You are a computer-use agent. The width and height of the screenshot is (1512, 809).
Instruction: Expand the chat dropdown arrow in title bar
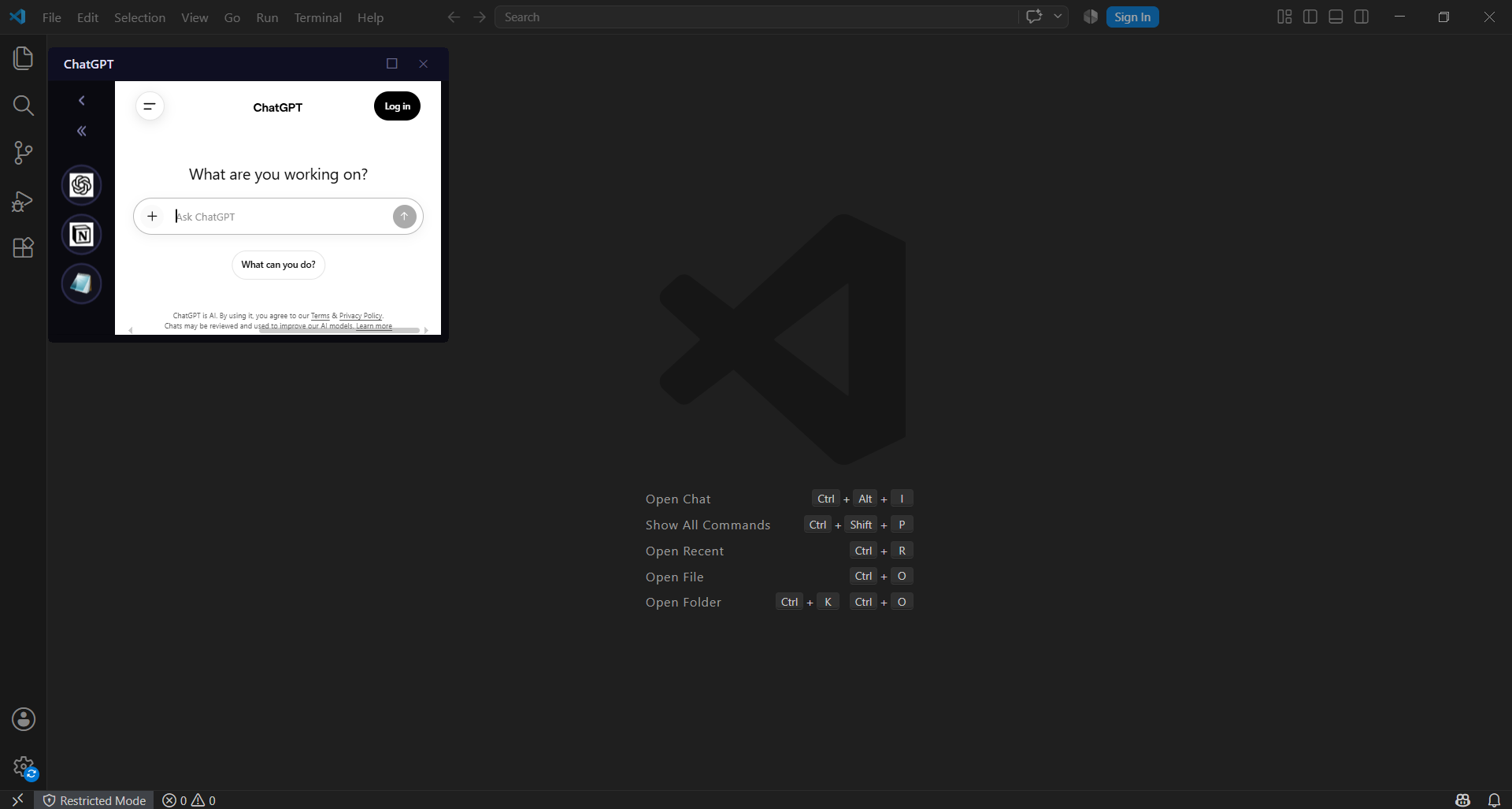click(1058, 17)
